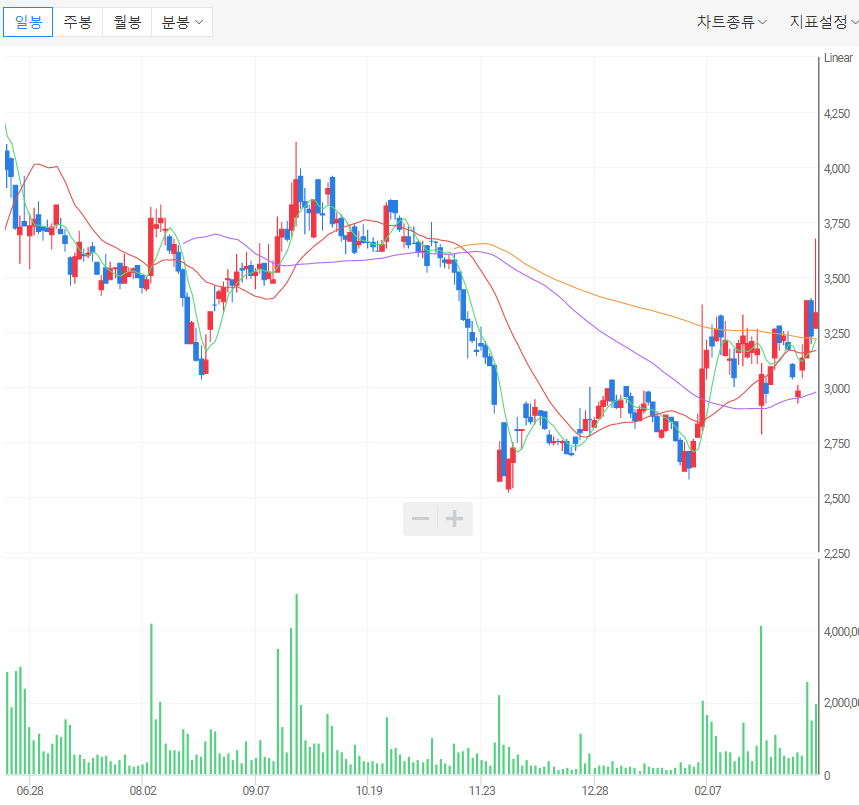
Task: Click the plus zoom-in chart icon
Action: coord(455,518)
